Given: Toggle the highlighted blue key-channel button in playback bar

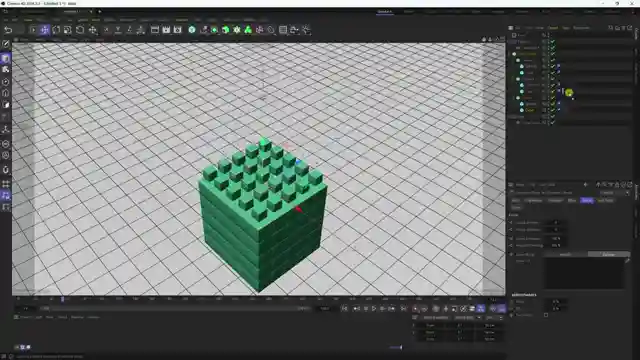Looking at the screenshot, I should click(x=481, y=309).
